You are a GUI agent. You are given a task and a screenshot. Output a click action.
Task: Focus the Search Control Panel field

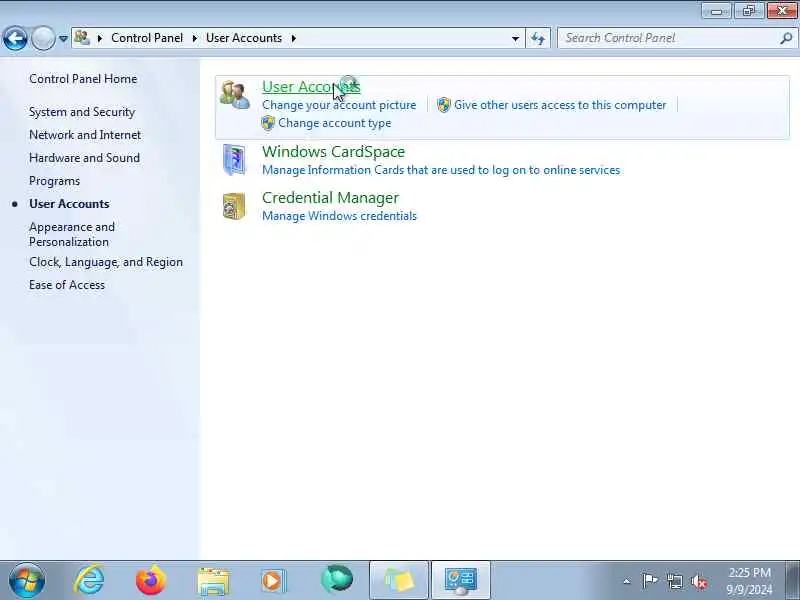[668, 38]
